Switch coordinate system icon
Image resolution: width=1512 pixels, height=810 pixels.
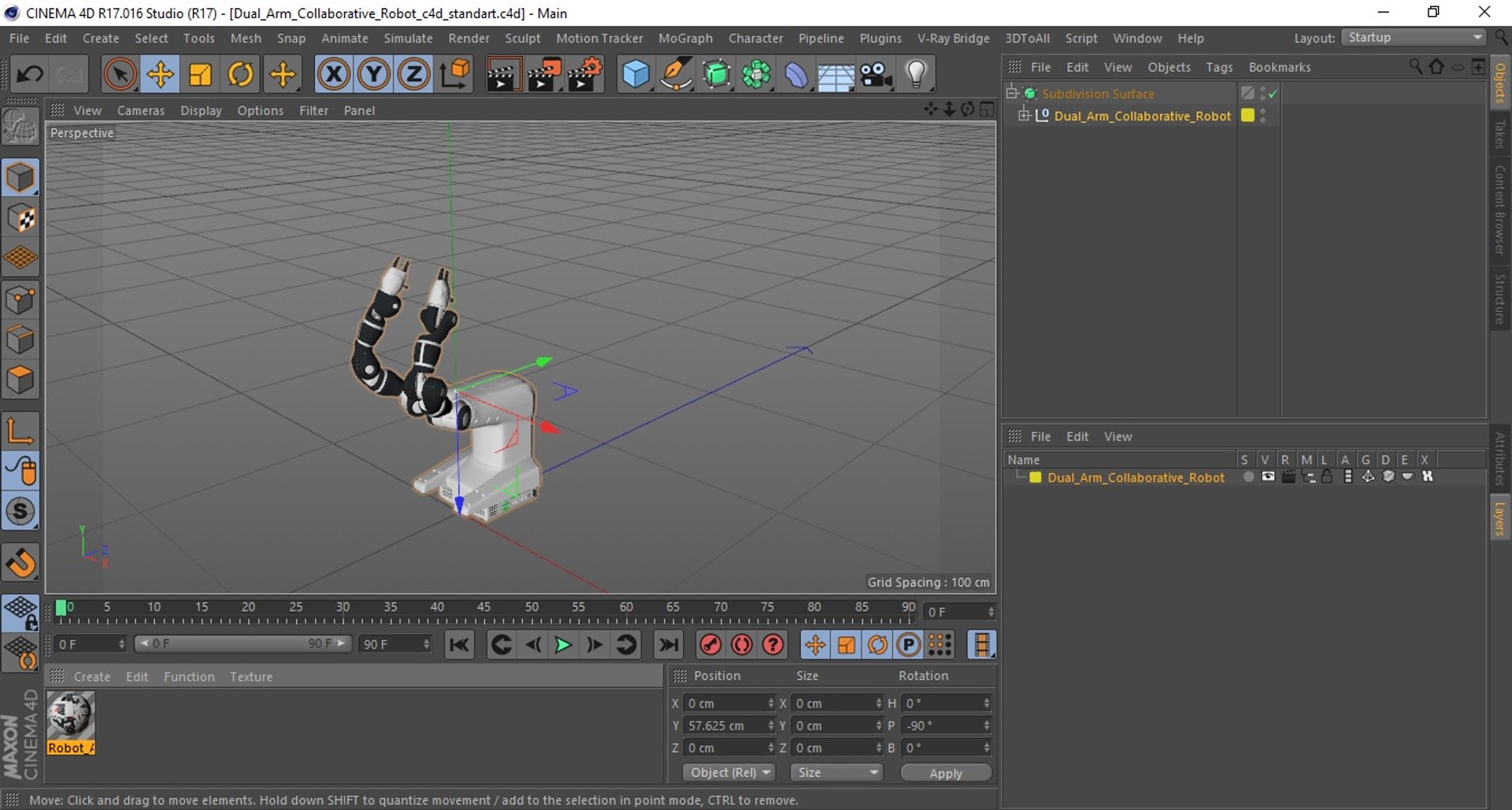(454, 74)
